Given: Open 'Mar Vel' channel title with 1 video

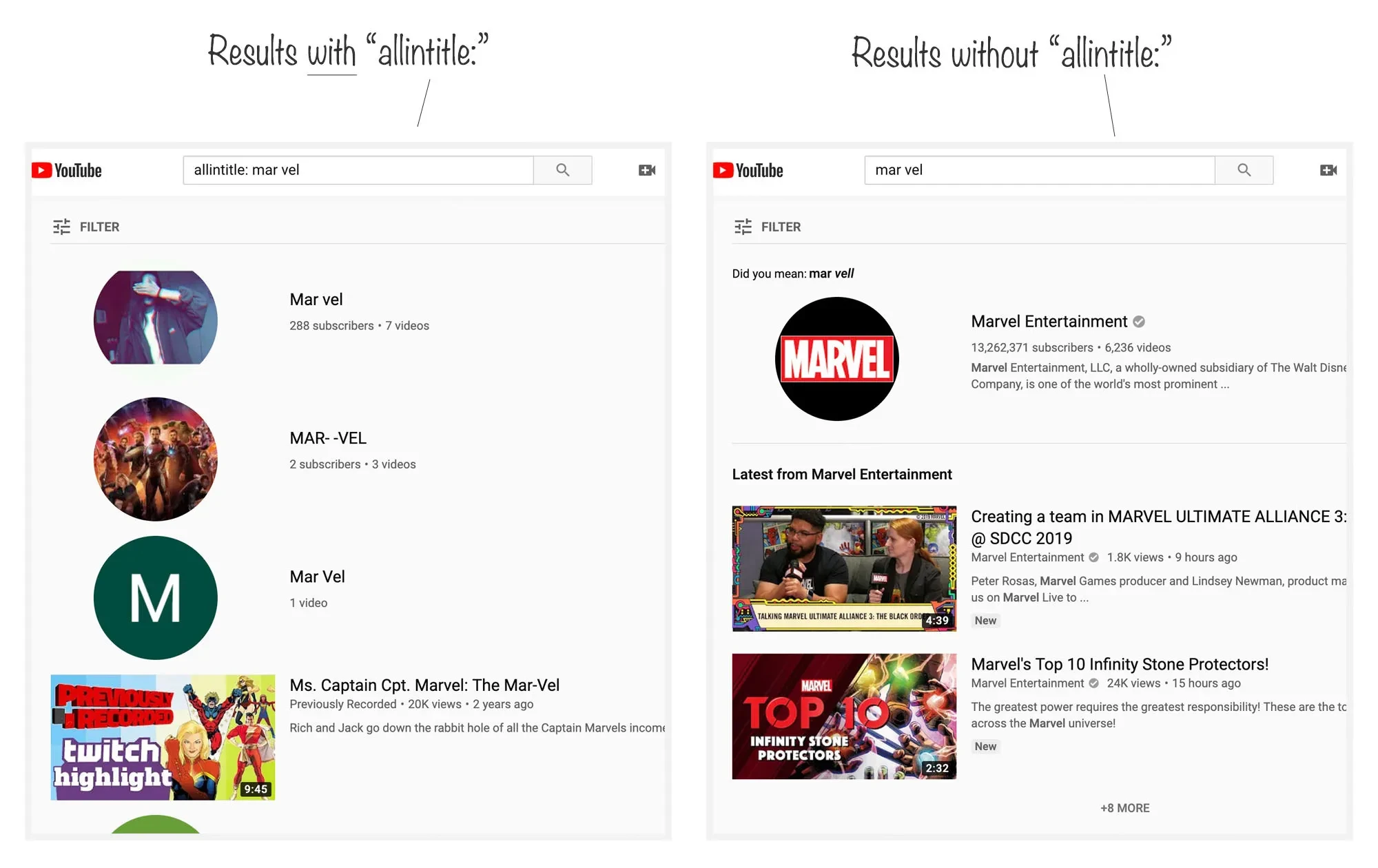Looking at the screenshot, I should pos(317,577).
